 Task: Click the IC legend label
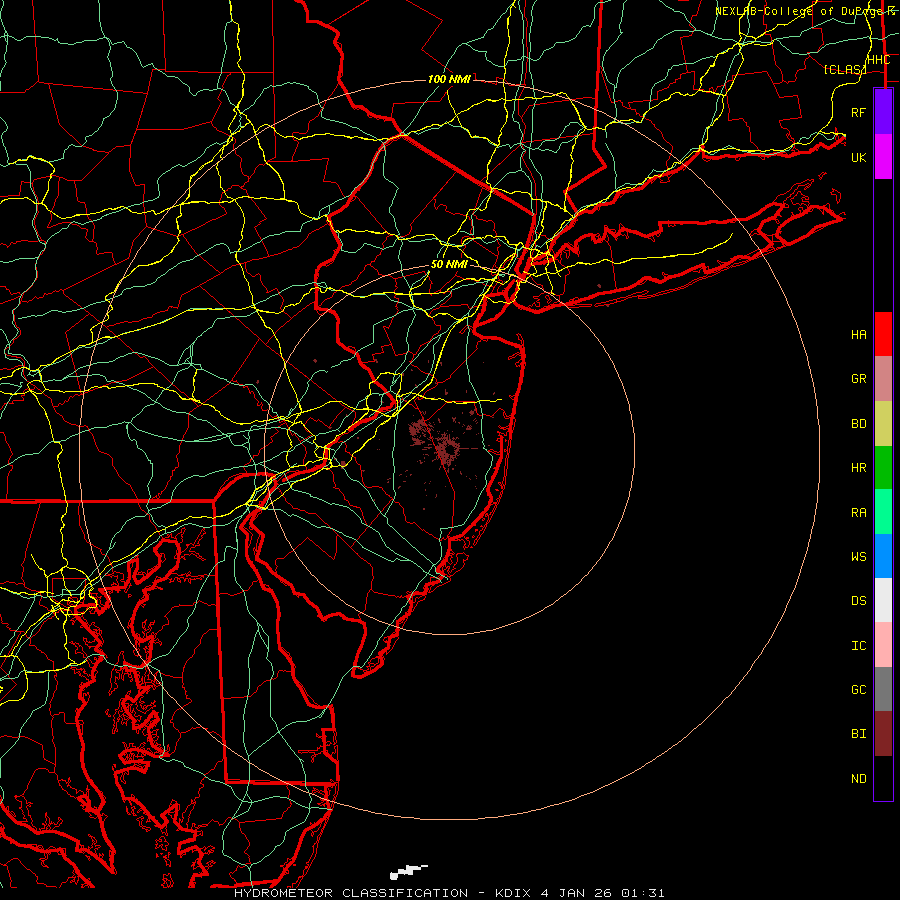coord(859,646)
